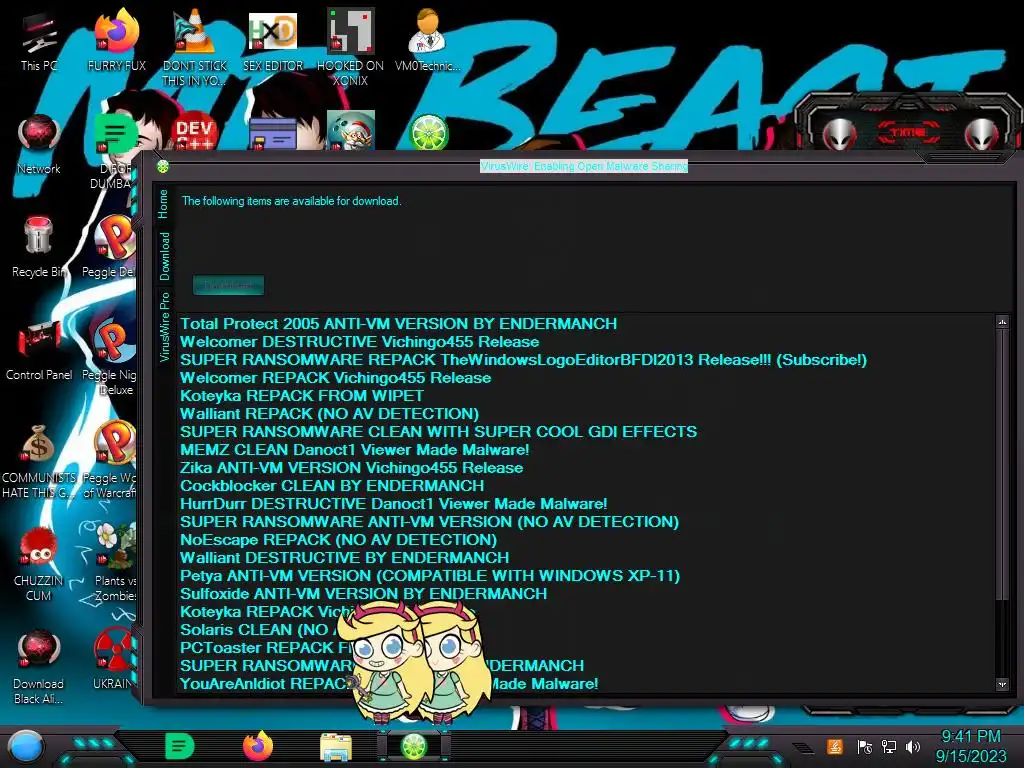Click the VirusWire window lime title icon
The width and height of the screenshot is (1024, 768).
point(163,167)
